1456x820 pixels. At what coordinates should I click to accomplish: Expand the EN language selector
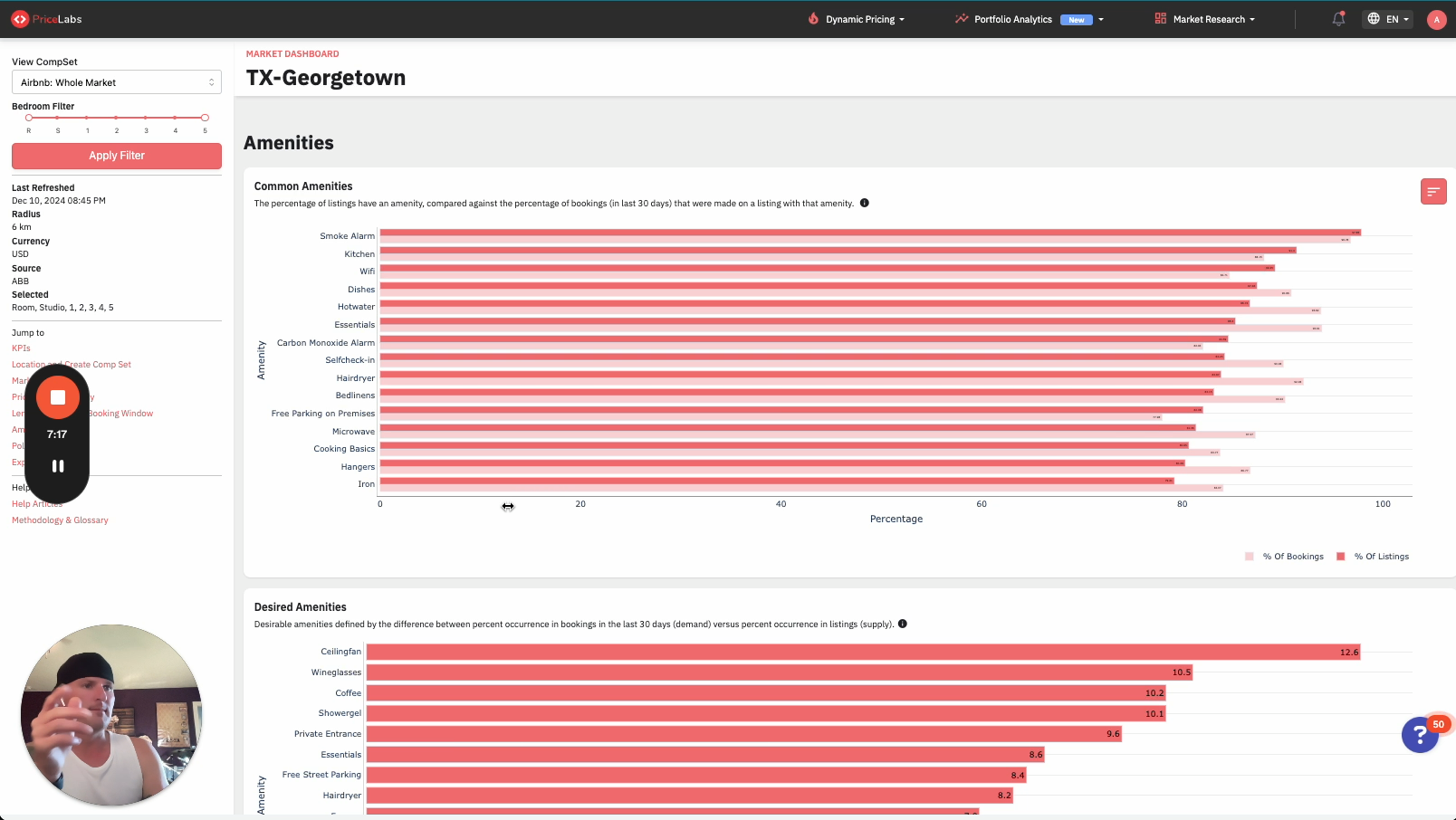point(1387,19)
